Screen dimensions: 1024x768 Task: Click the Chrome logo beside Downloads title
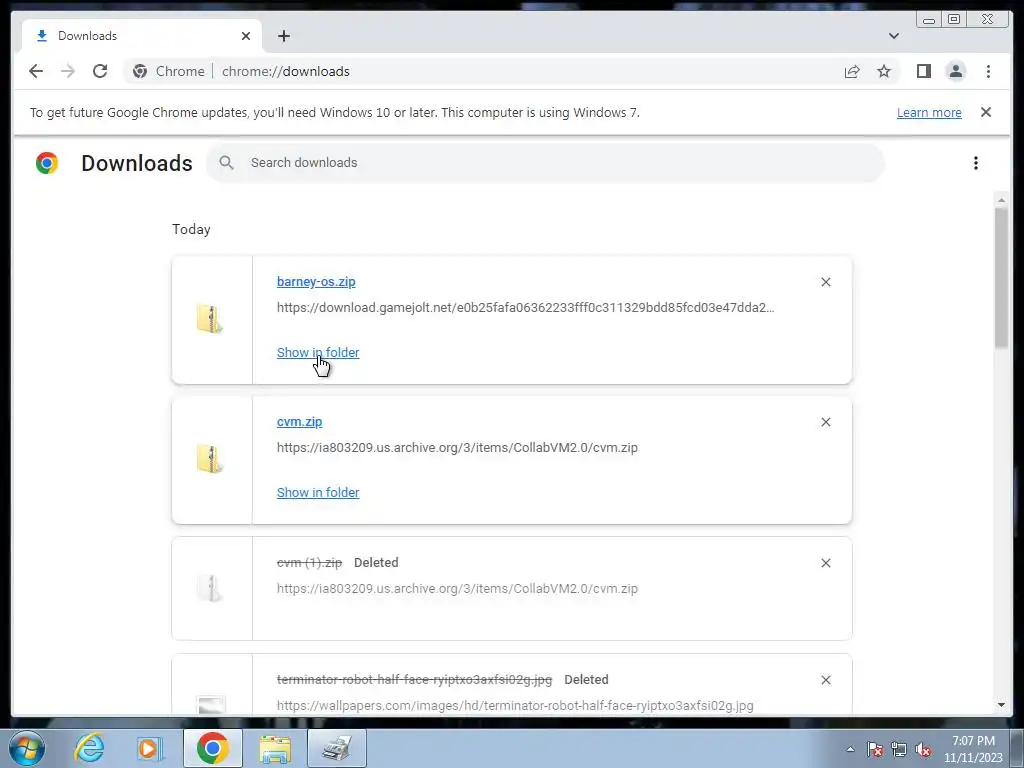47,163
